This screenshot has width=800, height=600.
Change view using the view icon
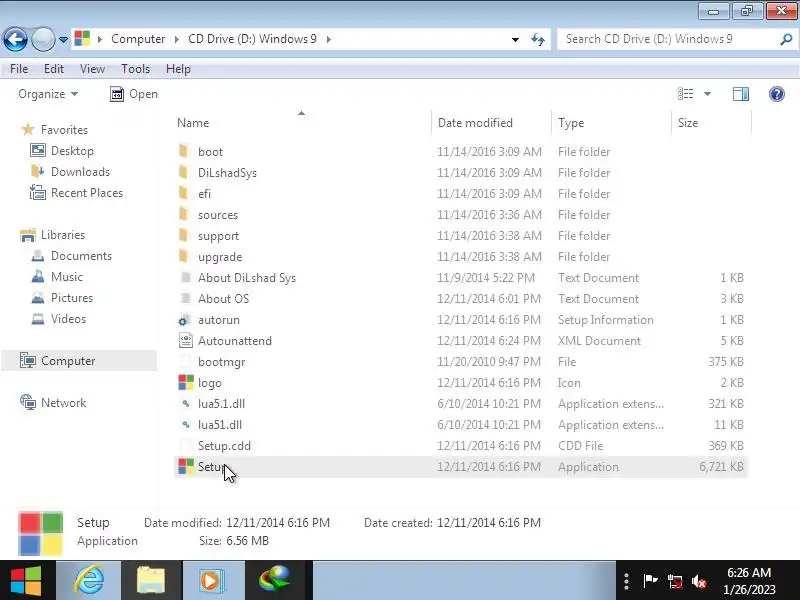point(685,94)
